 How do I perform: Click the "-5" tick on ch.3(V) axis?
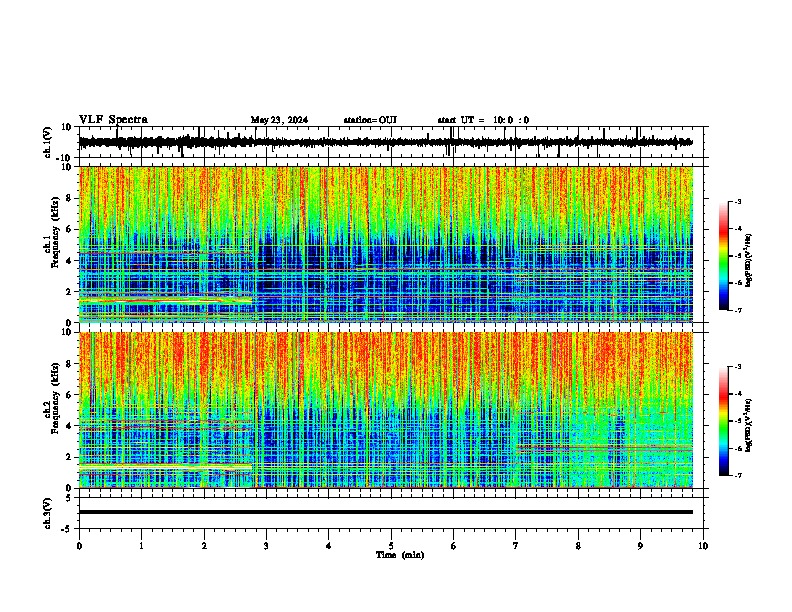[x=68, y=529]
